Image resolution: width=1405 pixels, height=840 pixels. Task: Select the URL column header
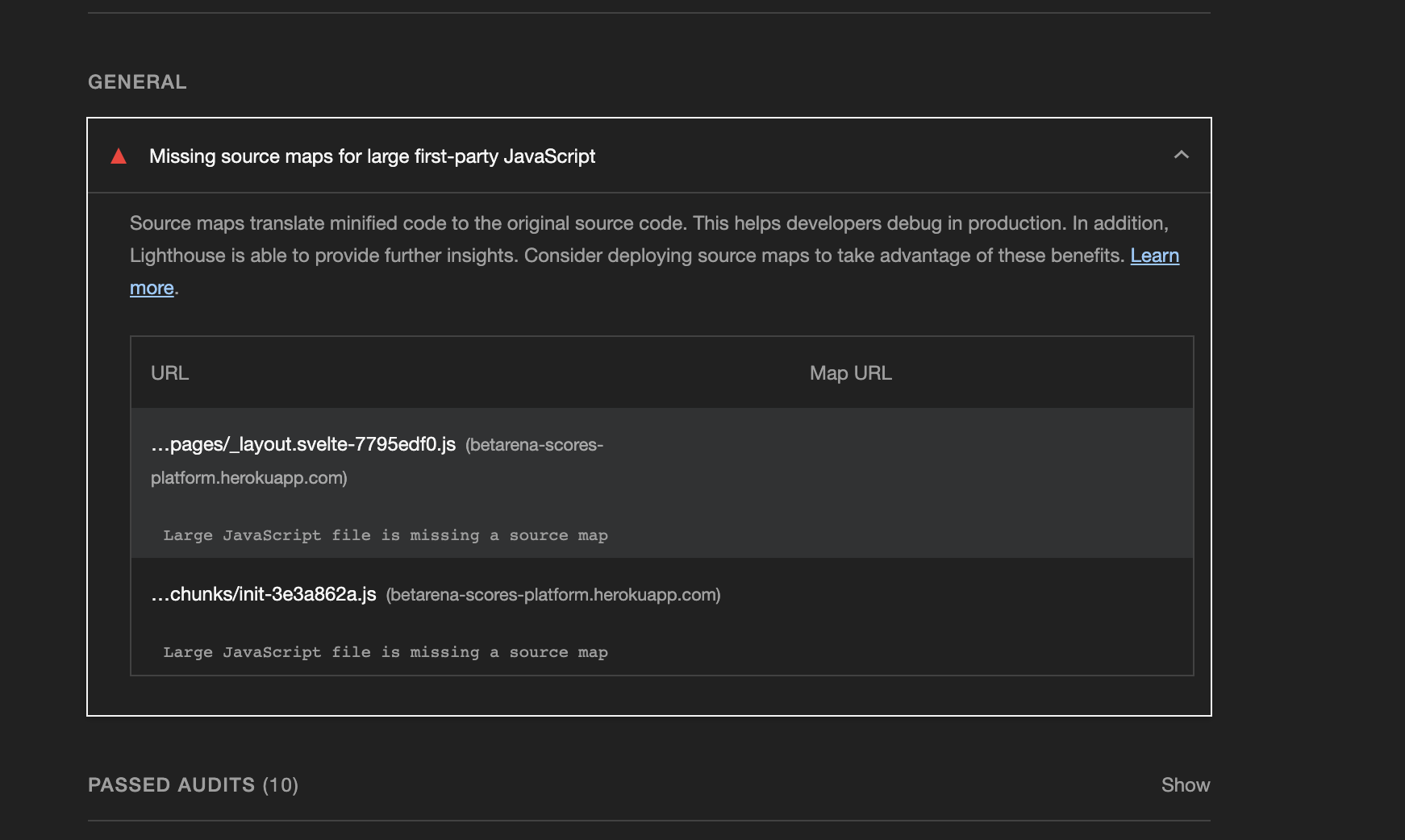click(x=169, y=372)
